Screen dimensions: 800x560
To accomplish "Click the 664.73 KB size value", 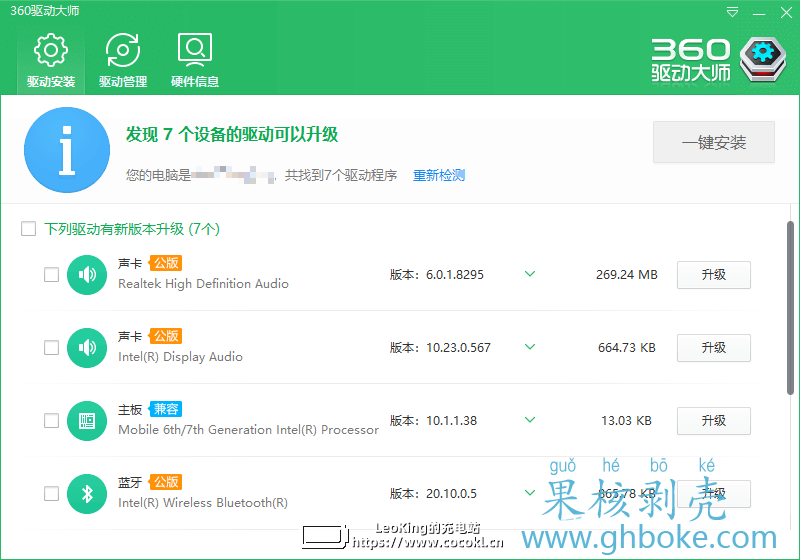I will click(627, 348).
